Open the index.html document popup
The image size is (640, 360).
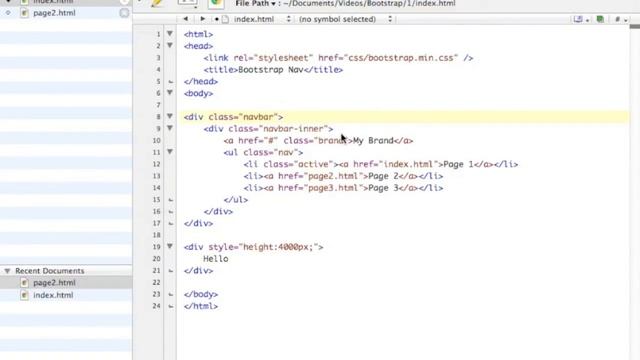pos(262,19)
